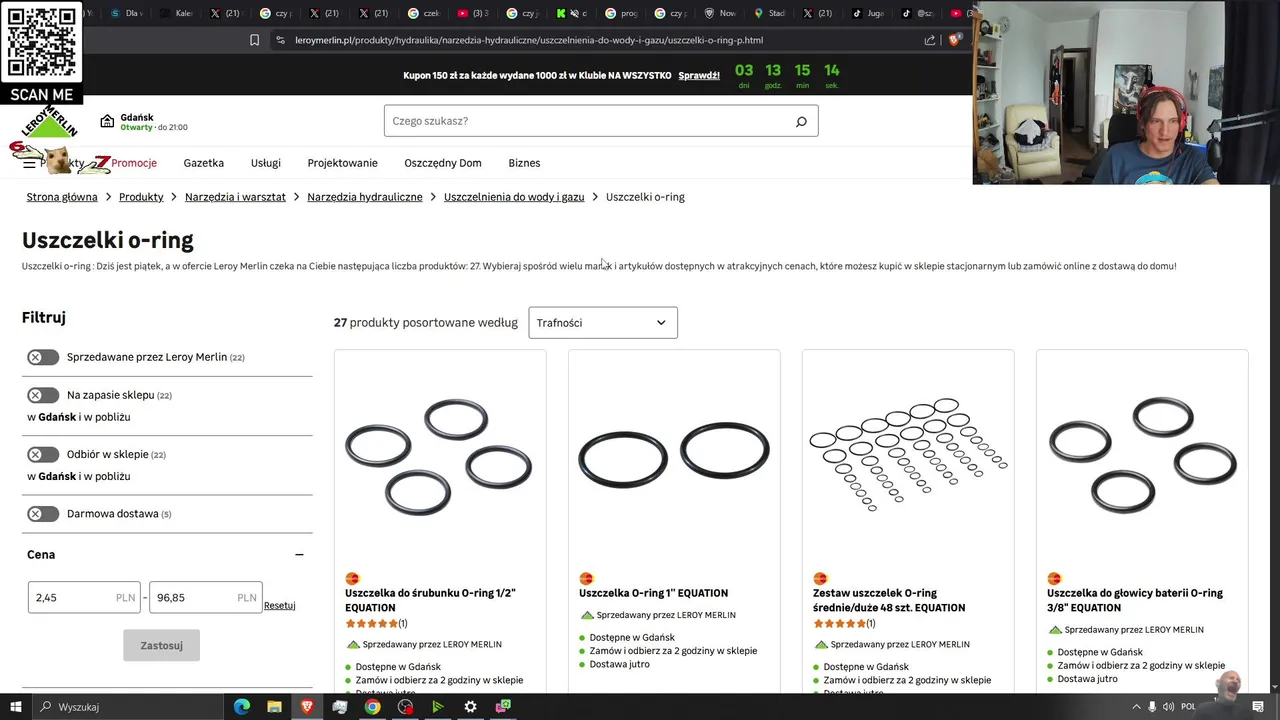
Task: Collapse the Cena filter section
Action: (x=299, y=555)
